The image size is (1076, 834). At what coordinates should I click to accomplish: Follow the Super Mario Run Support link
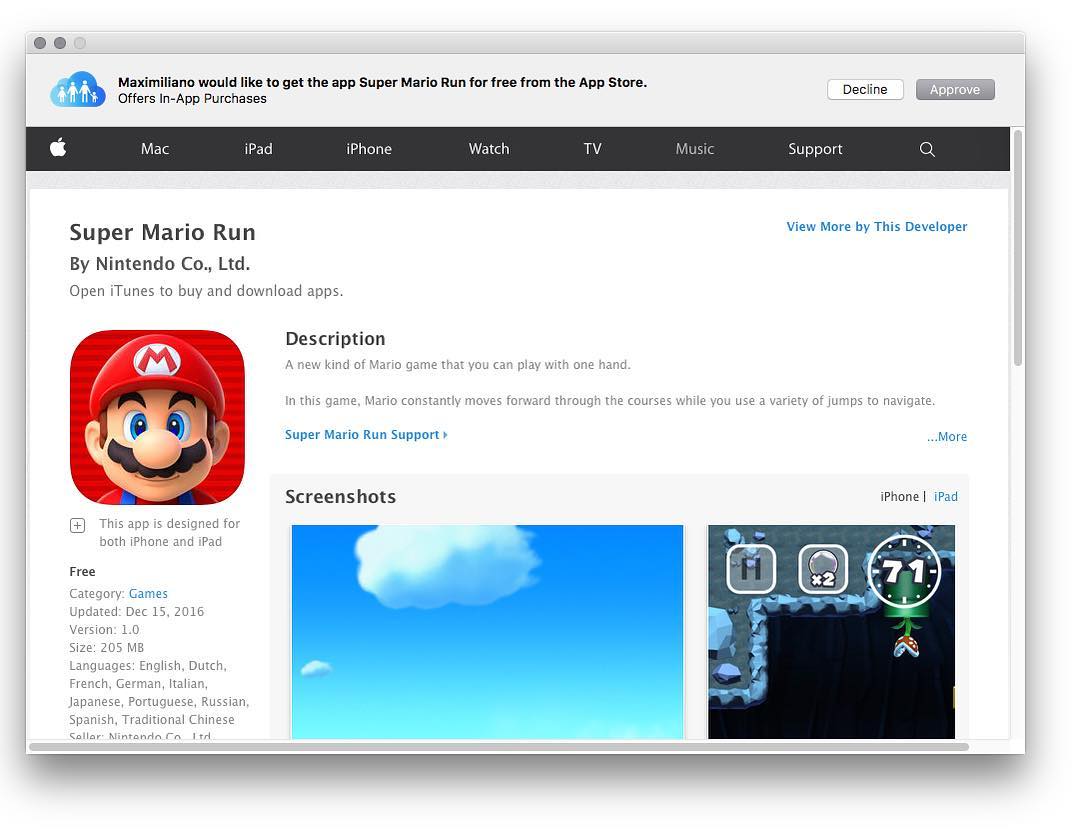pyautogui.click(x=366, y=435)
